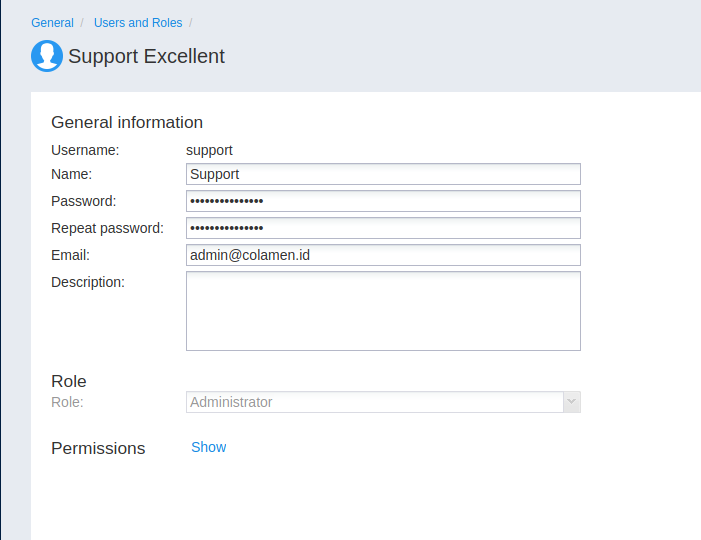
Task: Click the Description: label
Action: coord(88,282)
